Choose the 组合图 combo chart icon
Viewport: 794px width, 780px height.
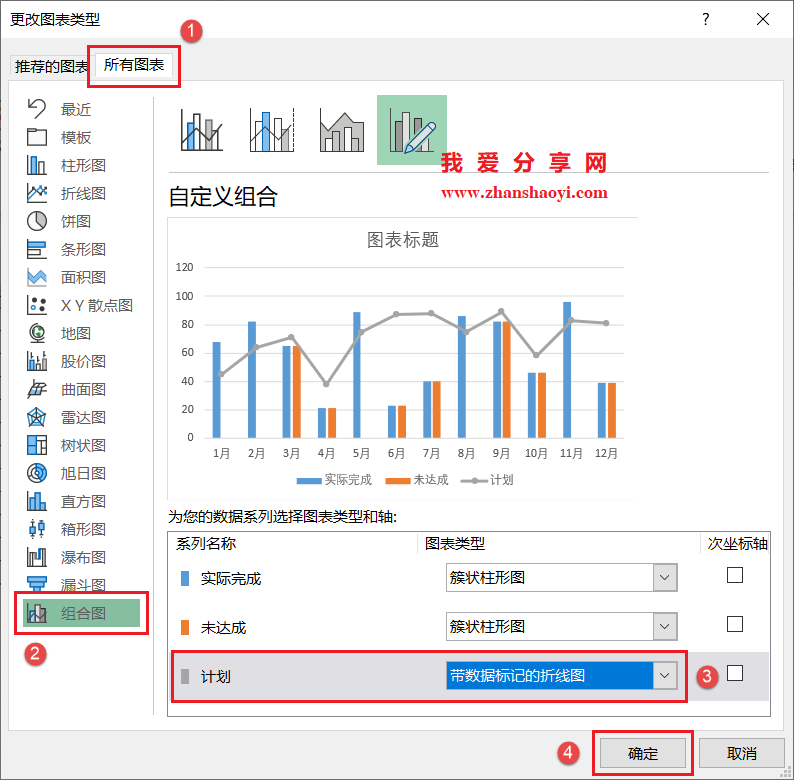pyautogui.click(x=36, y=613)
